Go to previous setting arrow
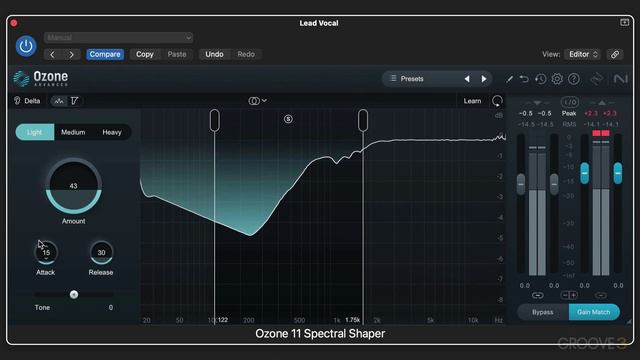This screenshot has width=640, height=360. tap(52, 54)
